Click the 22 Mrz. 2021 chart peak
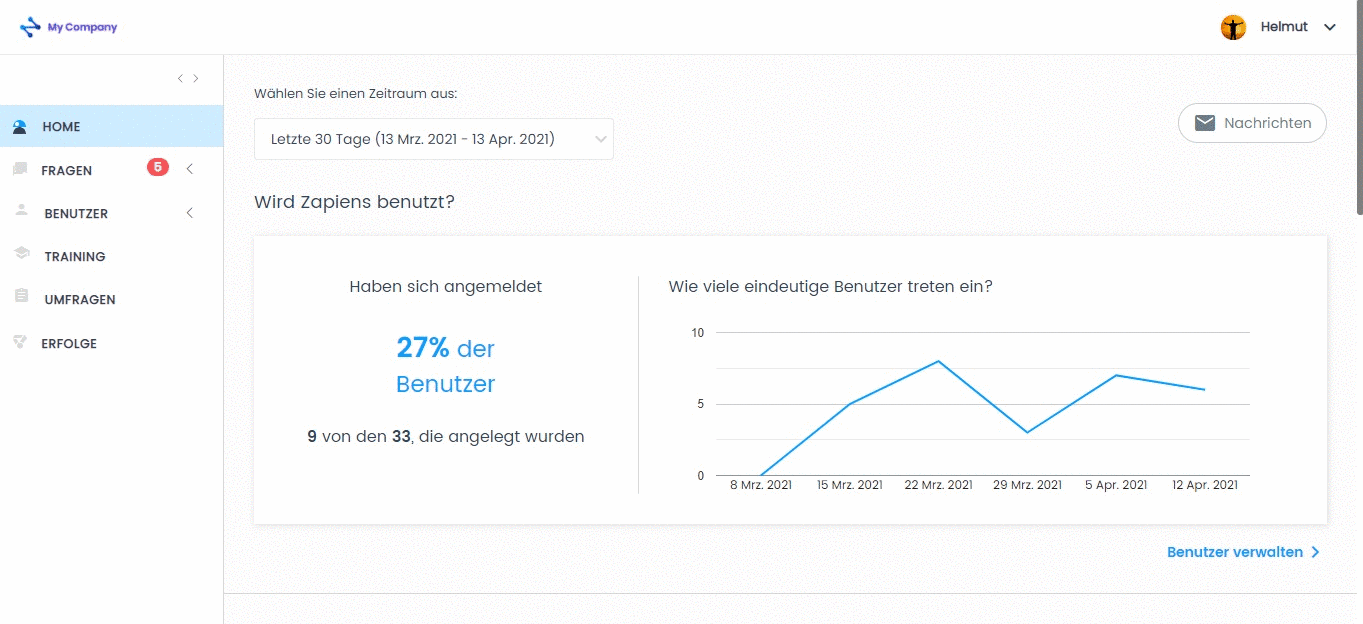1363x624 pixels. click(938, 361)
